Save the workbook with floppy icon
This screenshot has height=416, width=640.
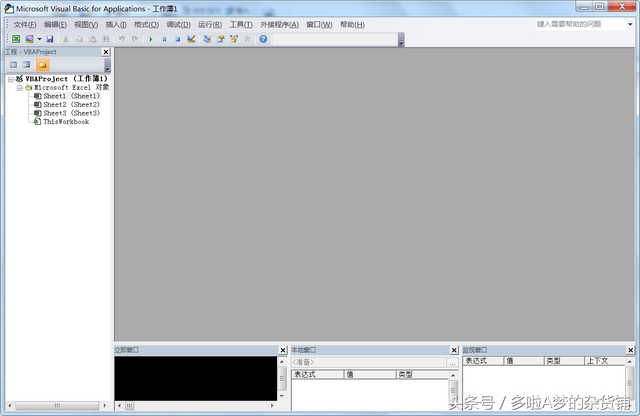point(50,39)
